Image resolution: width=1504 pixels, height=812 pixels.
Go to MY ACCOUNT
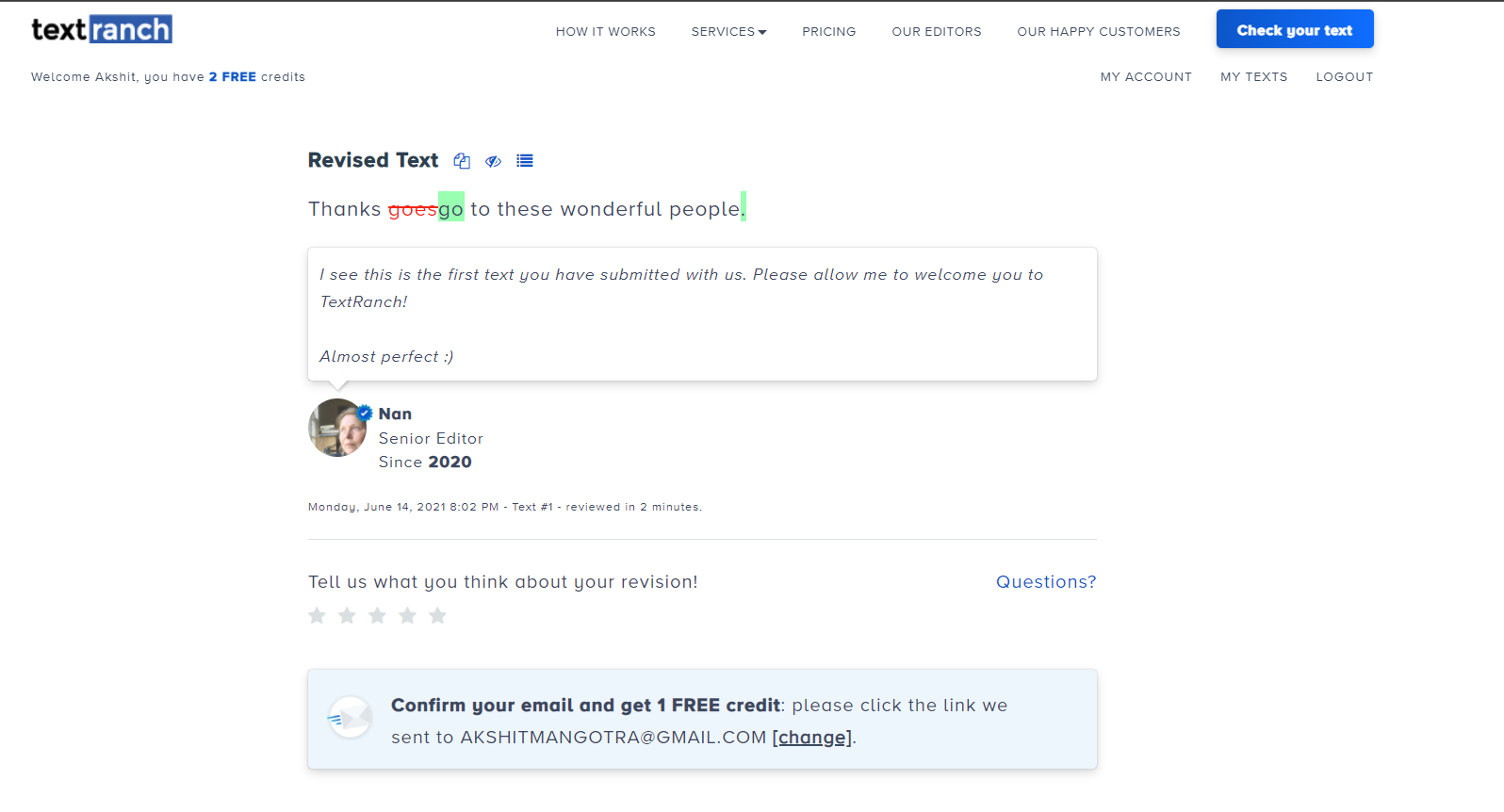[1146, 76]
